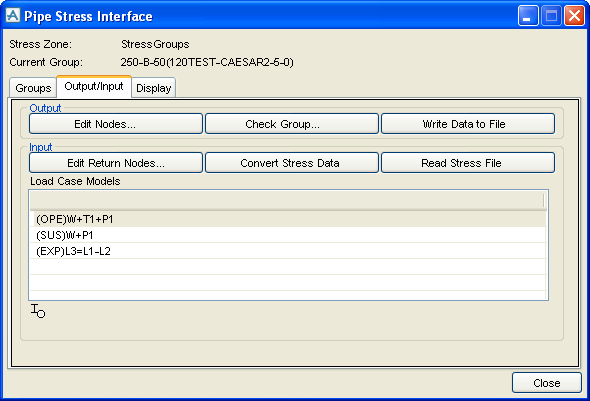The image size is (590, 401).
Task: Click the first empty row in list
Action: (x=288, y=267)
